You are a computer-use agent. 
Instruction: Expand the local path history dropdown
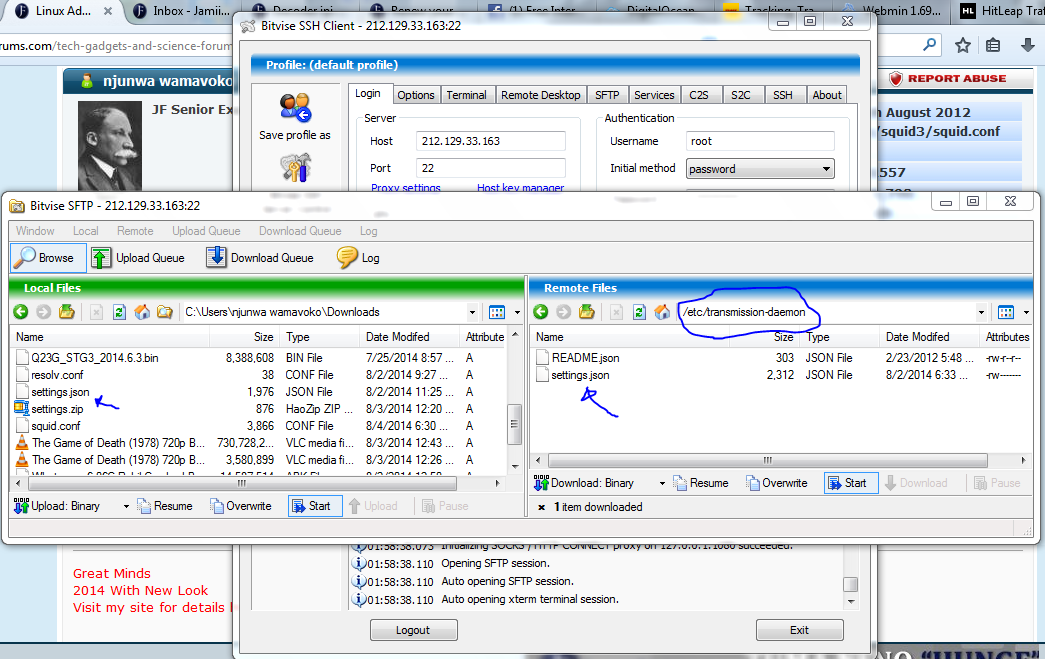[x=472, y=312]
